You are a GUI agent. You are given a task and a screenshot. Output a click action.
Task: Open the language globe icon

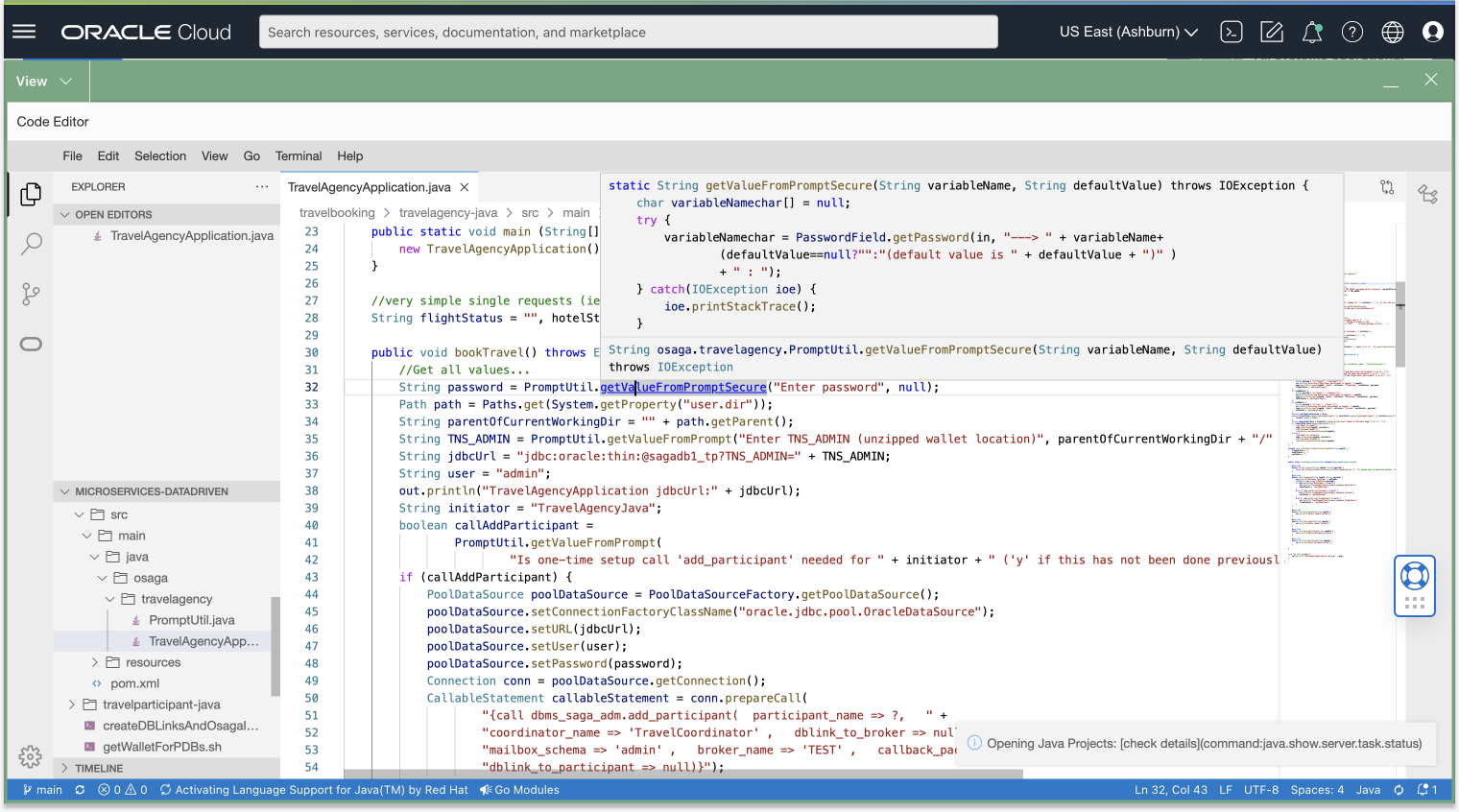click(x=1393, y=32)
